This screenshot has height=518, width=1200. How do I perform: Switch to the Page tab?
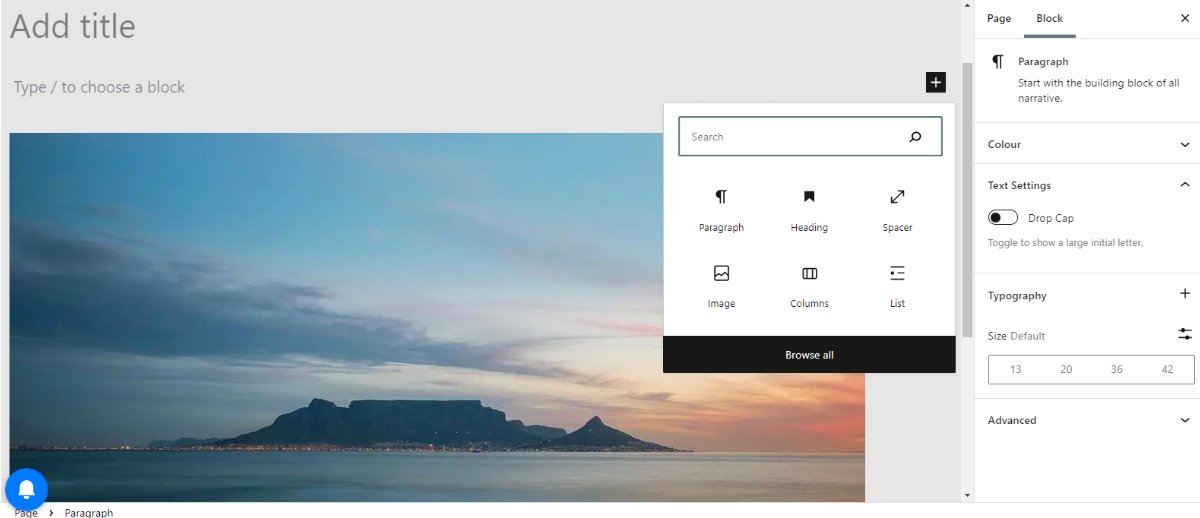point(999,18)
